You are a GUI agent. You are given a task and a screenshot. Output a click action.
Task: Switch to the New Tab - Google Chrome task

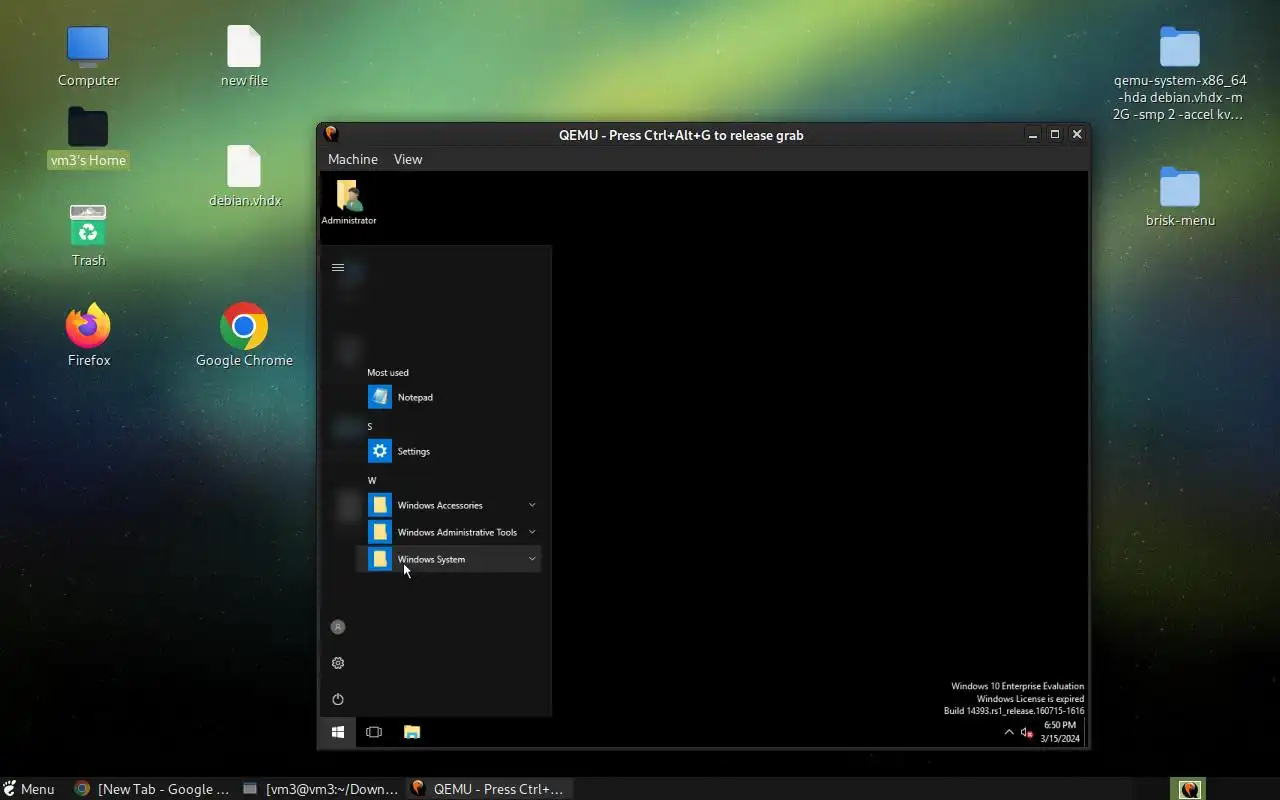152,789
